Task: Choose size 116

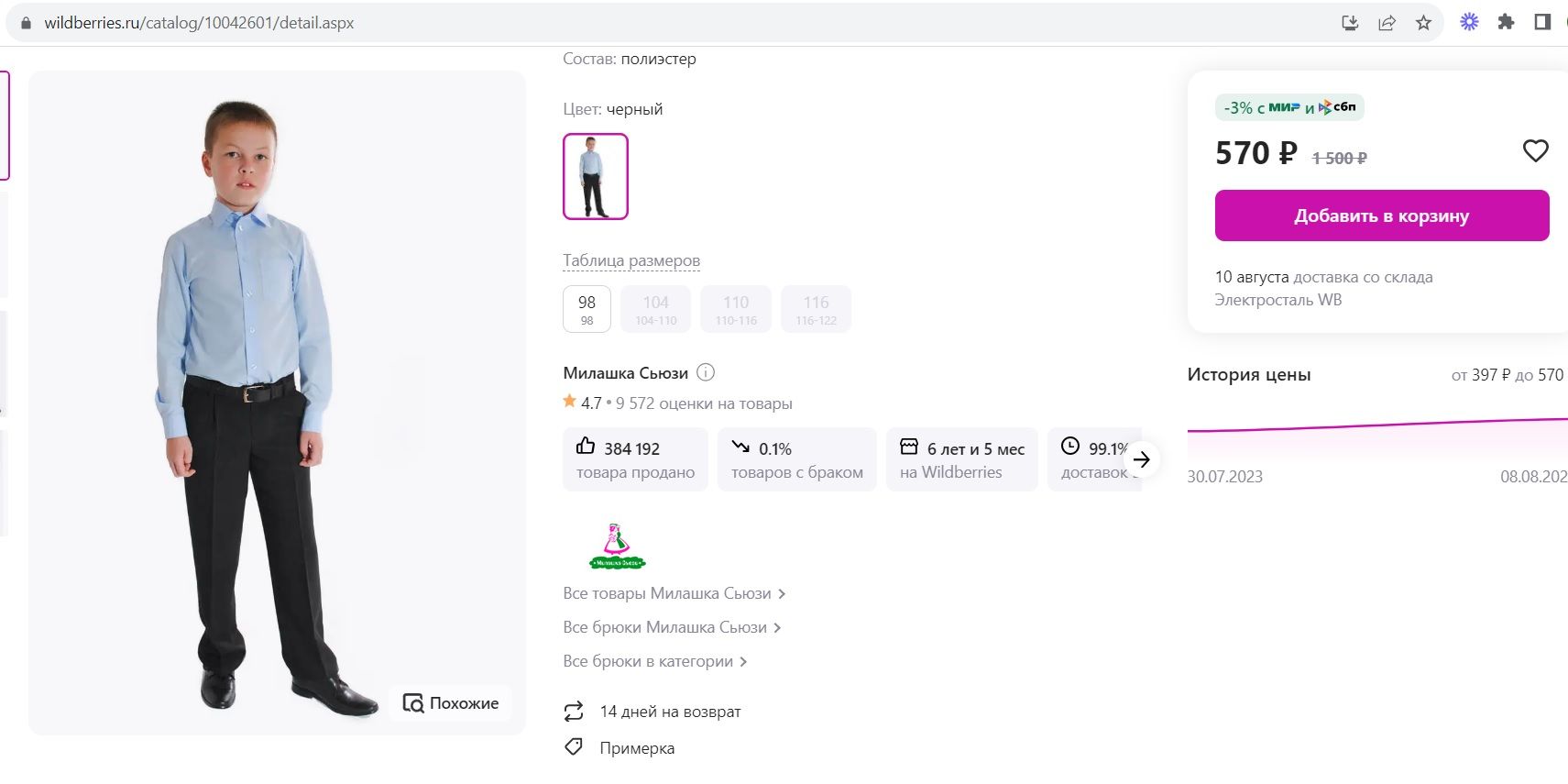Action: [816, 308]
